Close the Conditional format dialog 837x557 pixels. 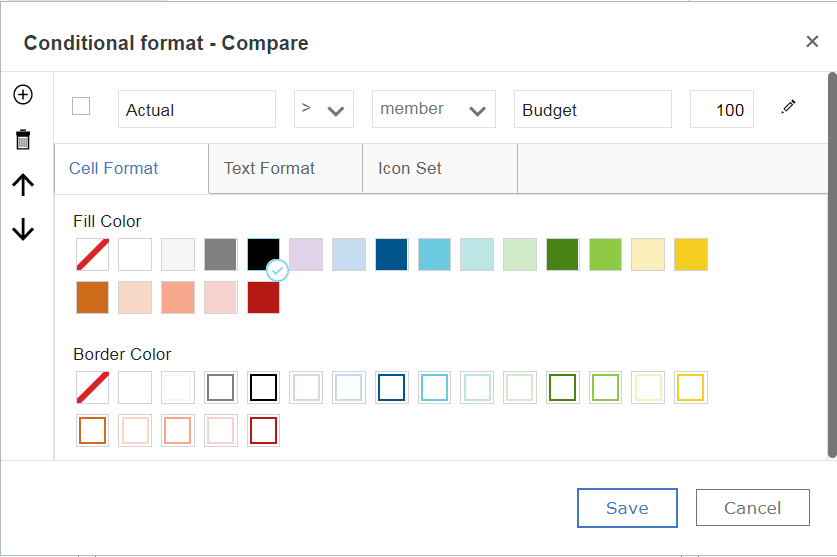click(x=812, y=41)
